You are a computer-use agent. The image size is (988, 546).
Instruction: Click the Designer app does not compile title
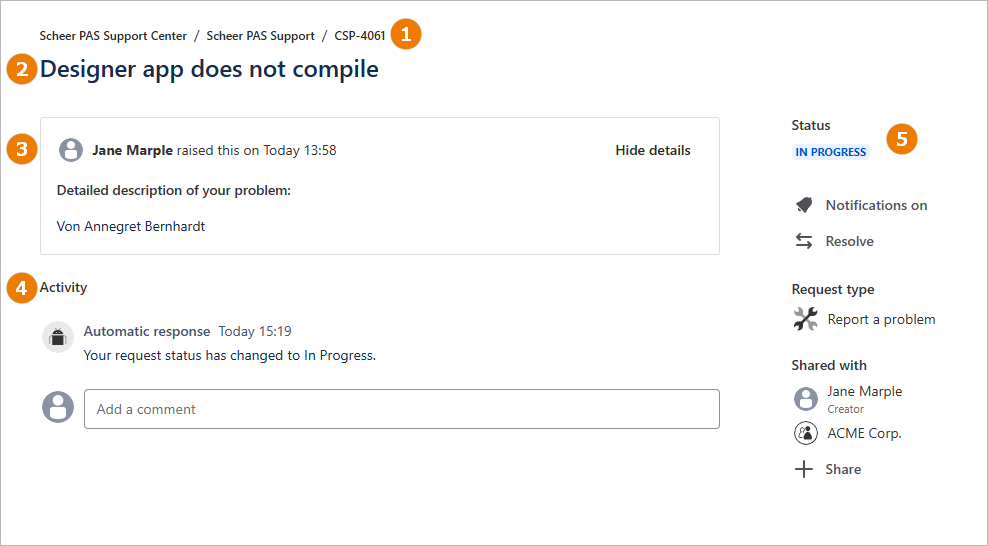pyautogui.click(x=209, y=69)
